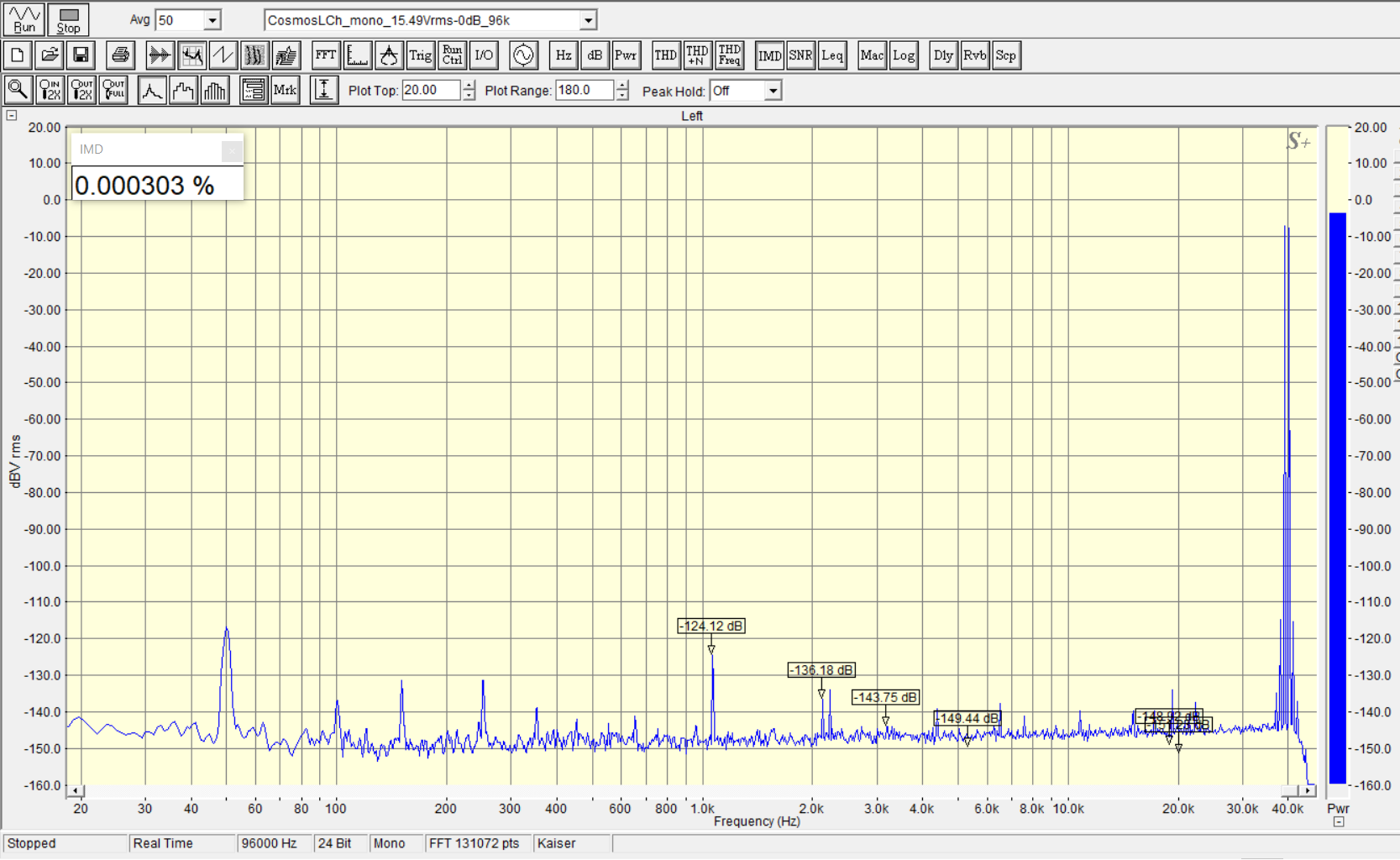Image resolution: width=1400 pixels, height=860 pixels.
Task: Click the Run button
Action: point(24,19)
